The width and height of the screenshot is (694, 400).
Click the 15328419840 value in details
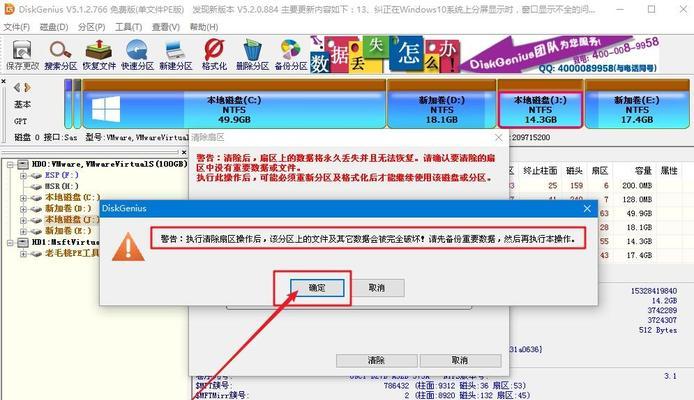(x=654, y=291)
